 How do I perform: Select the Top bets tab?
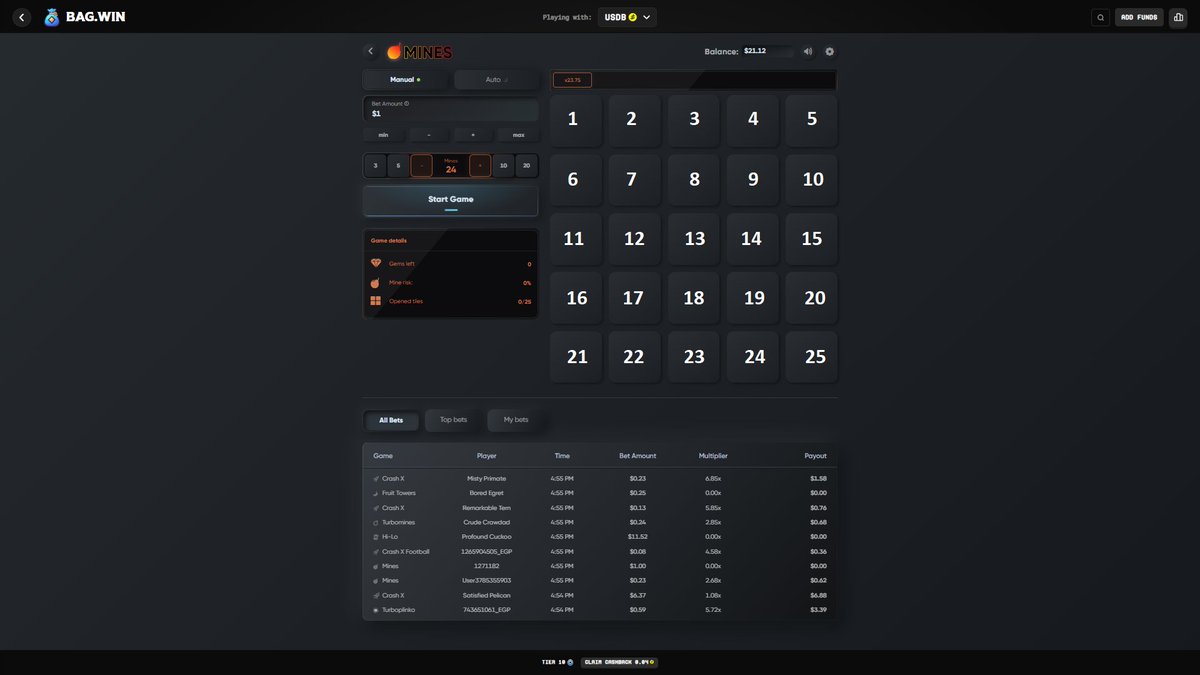point(453,420)
